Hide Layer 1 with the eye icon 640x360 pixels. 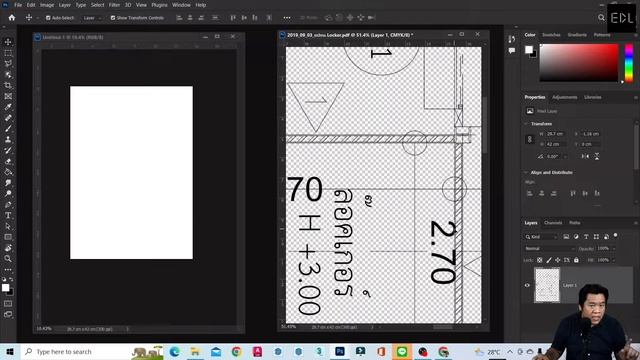(x=527, y=285)
